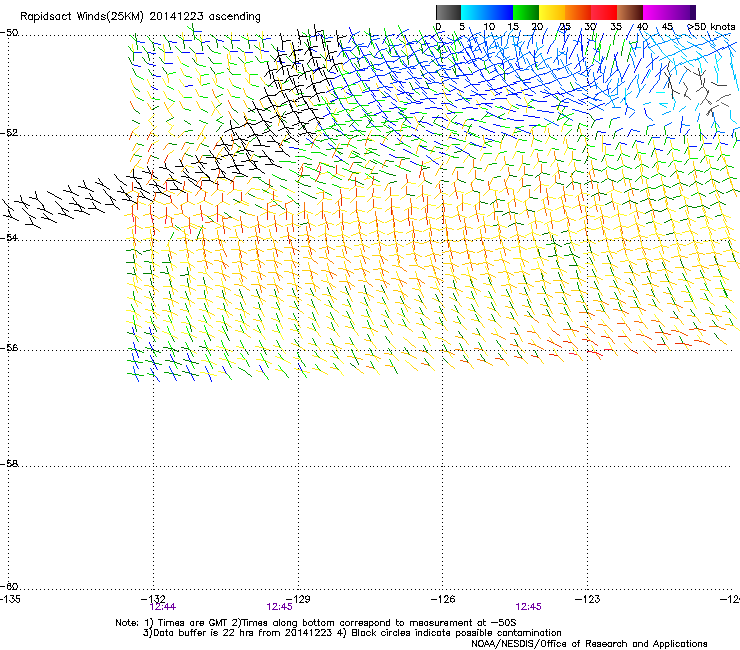Viewport: 740px width, 650px height.
Task: Click the purple '12:44' swath time label
Action: tap(162, 607)
